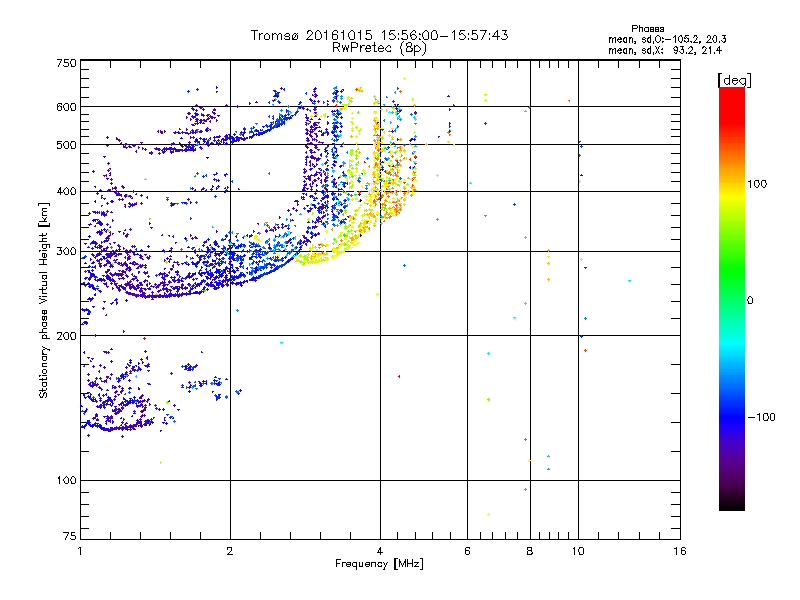Screen dimensions: 800x600
Task: Click the '[deg]' colorbar unit label
Action: point(734,80)
